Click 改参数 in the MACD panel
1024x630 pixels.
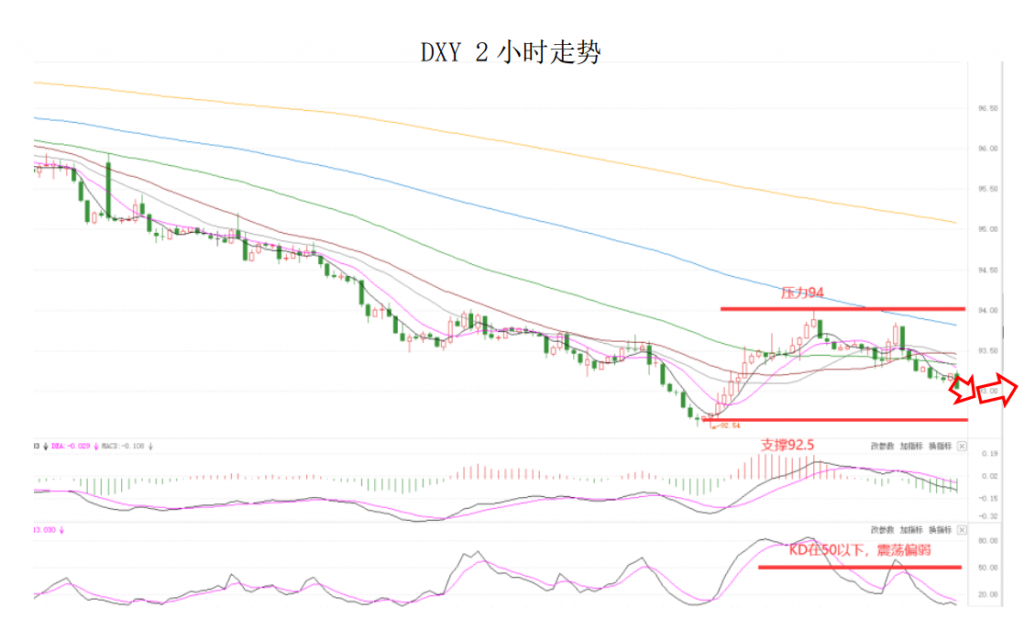click(882, 446)
